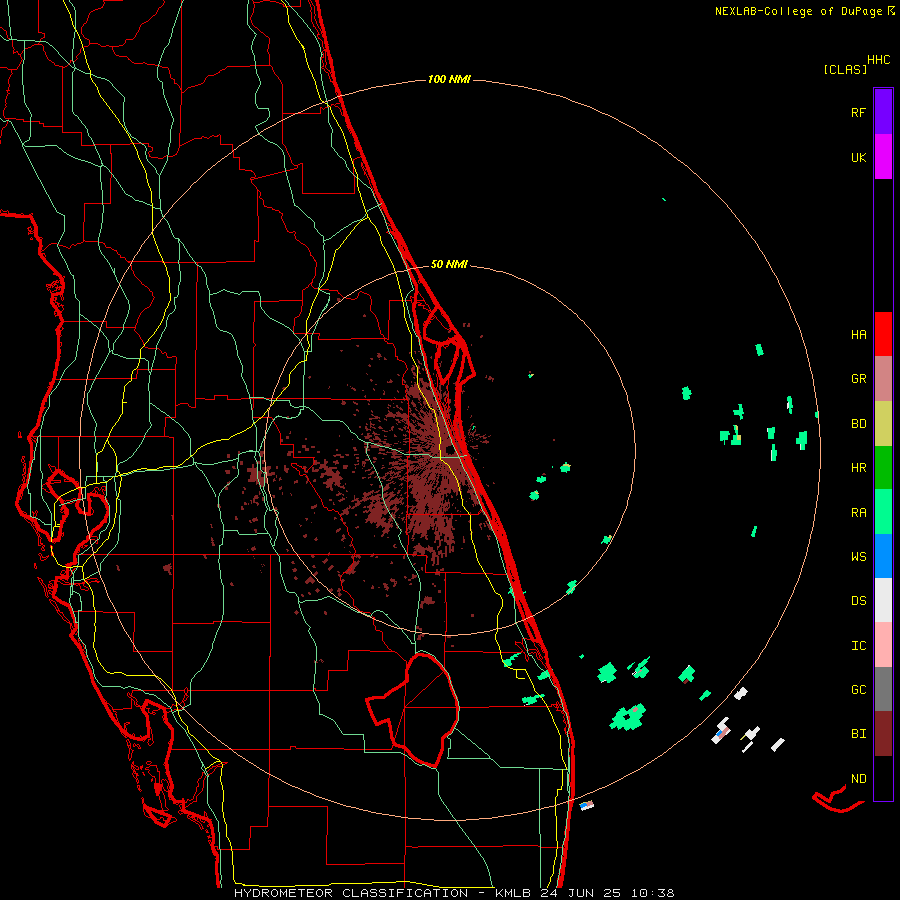The width and height of the screenshot is (900, 900).
Task: Click the GC gray legend swatch
Action: click(883, 689)
